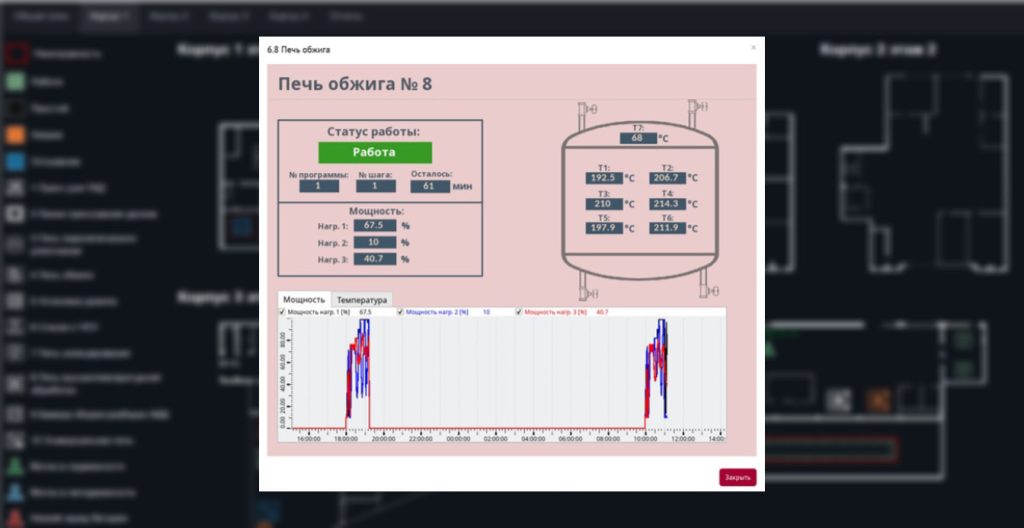Click the top-left valve icon on the furnace
Image resolution: width=1024 pixels, height=528 pixels.
(590, 108)
